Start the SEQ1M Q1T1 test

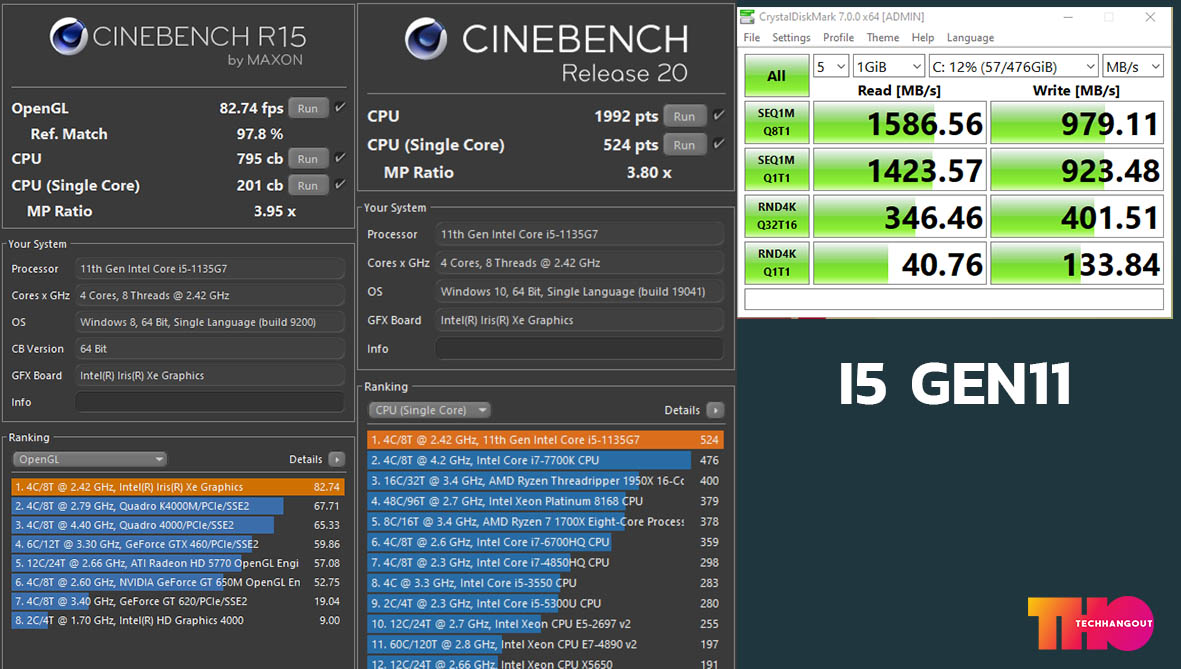[777, 170]
